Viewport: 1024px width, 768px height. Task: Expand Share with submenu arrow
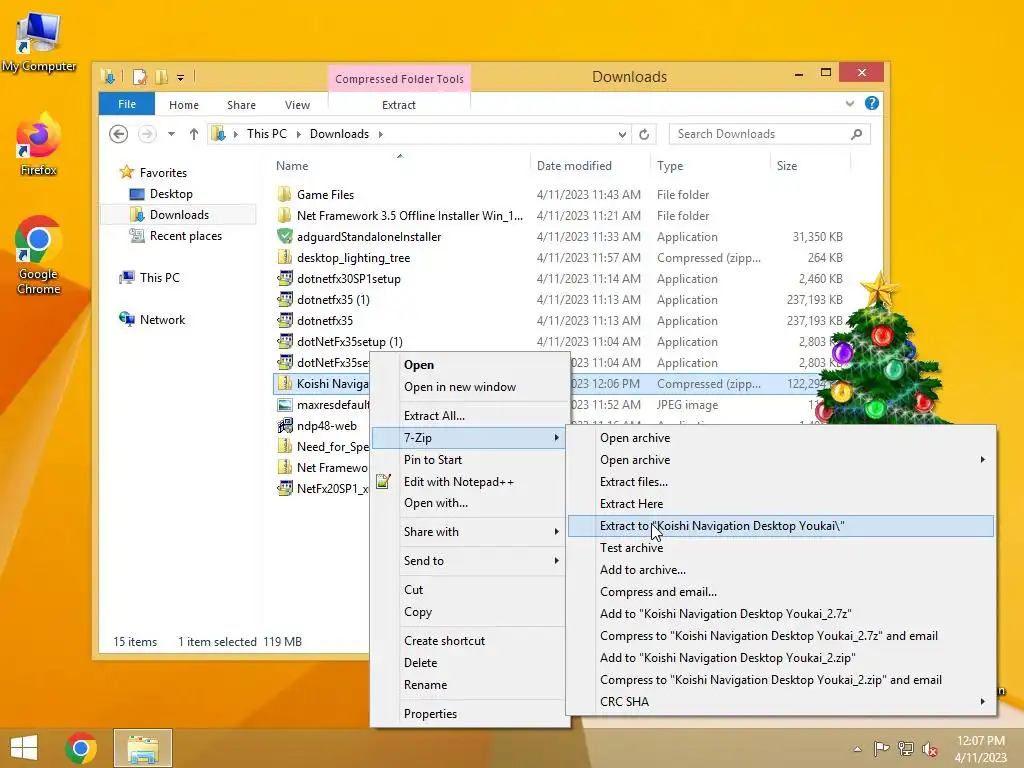point(556,532)
